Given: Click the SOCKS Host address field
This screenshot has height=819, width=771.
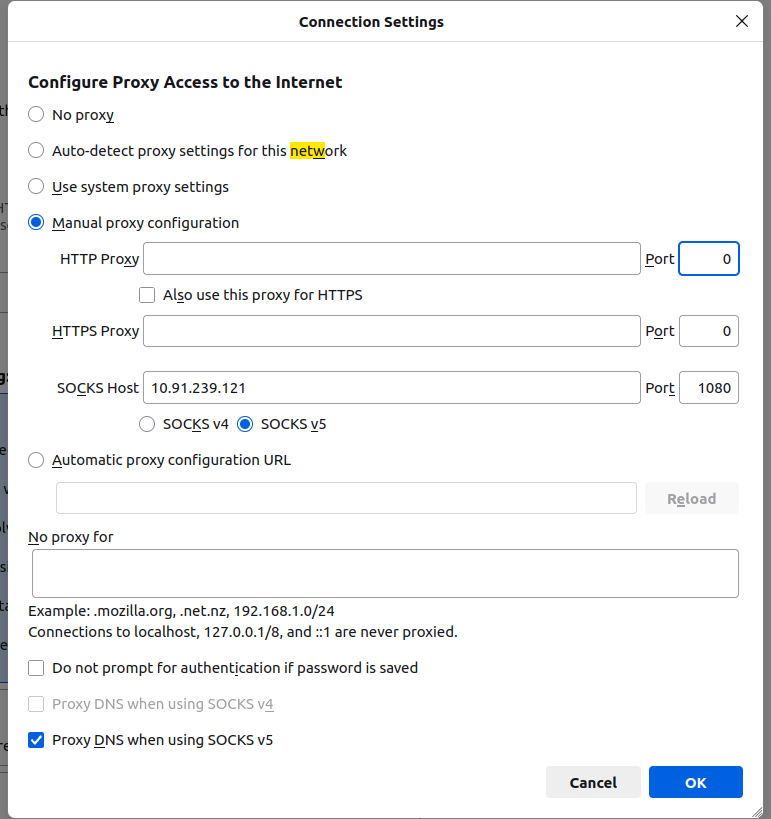Looking at the screenshot, I should 391,387.
